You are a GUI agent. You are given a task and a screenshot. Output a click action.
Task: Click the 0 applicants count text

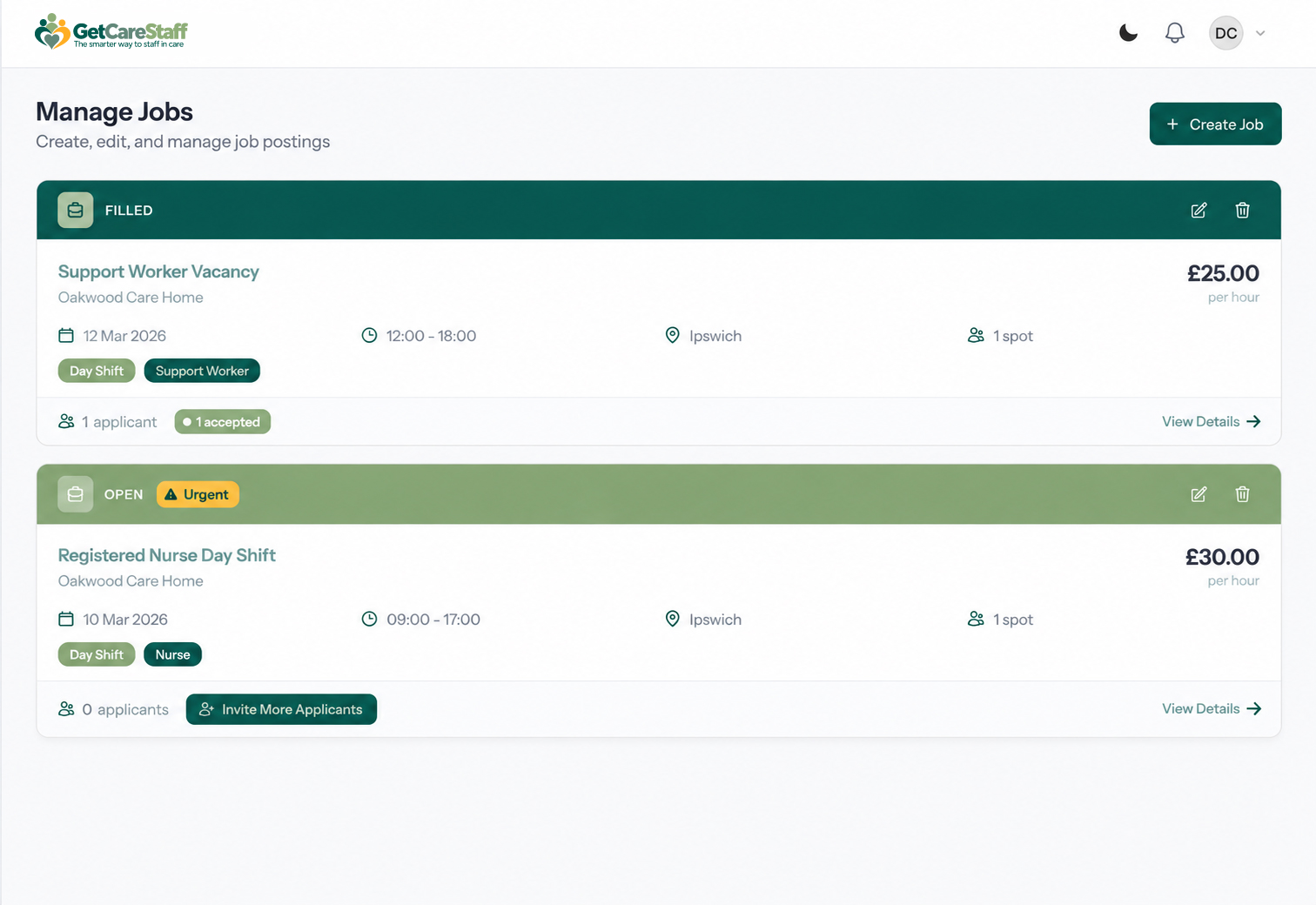(125, 709)
